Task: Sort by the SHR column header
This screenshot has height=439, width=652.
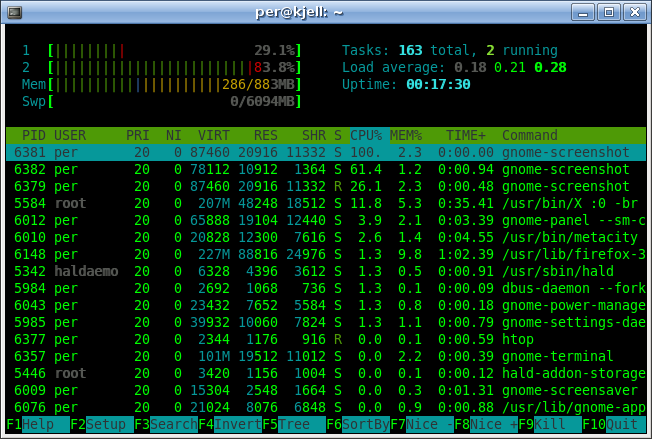Action: tap(314, 136)
